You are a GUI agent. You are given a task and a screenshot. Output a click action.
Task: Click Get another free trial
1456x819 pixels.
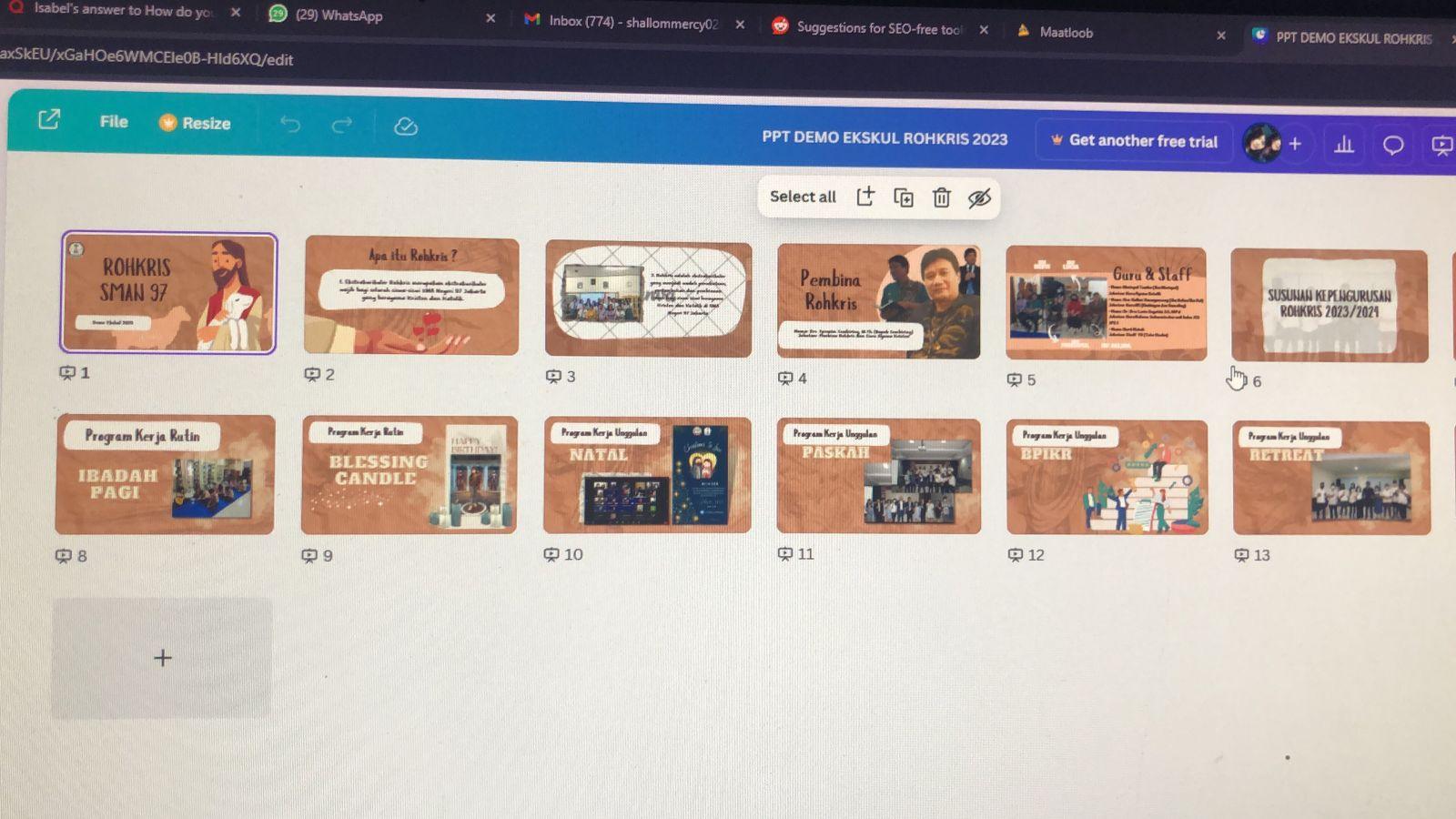click(x=1135, y=141)
